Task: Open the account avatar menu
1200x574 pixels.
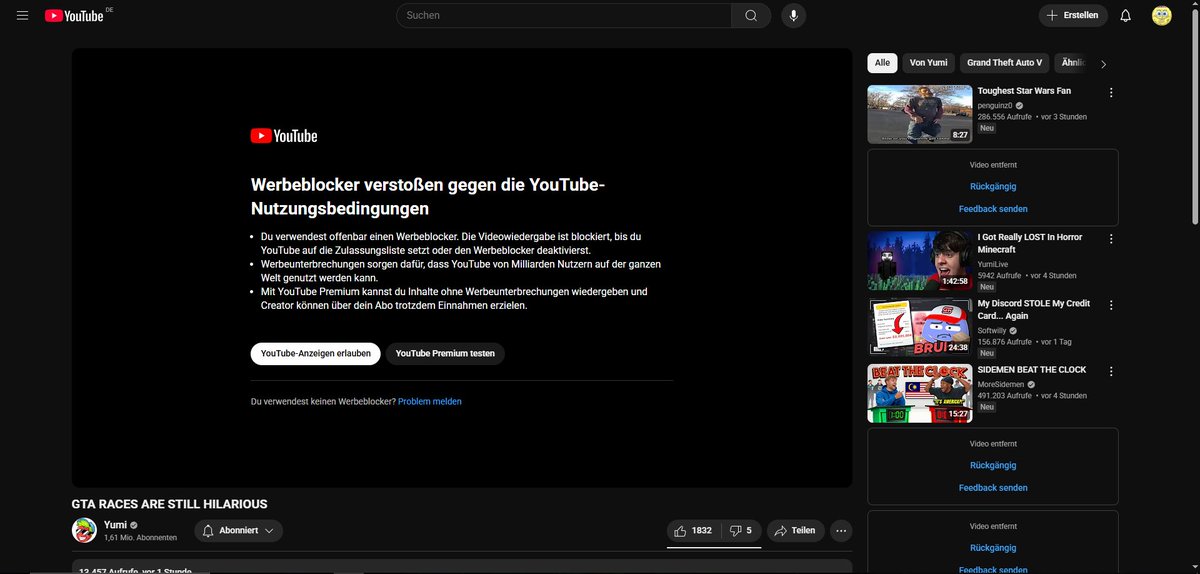Action: [1161, 15]
